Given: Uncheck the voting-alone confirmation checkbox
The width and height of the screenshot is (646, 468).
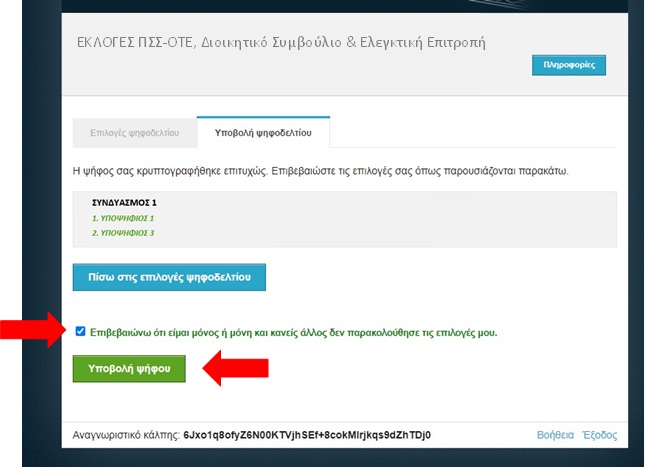Looking at the screenshot, I should coord(80,331).
